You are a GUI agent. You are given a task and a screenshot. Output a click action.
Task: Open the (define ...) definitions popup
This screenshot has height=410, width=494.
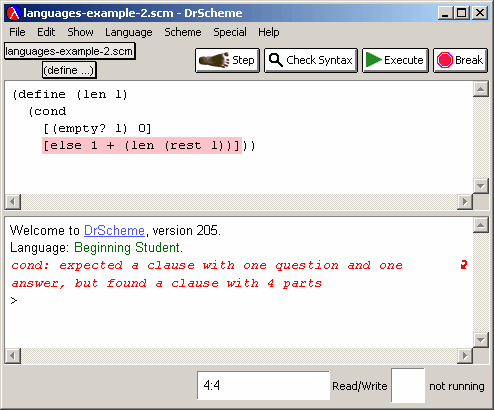(69, 70)
